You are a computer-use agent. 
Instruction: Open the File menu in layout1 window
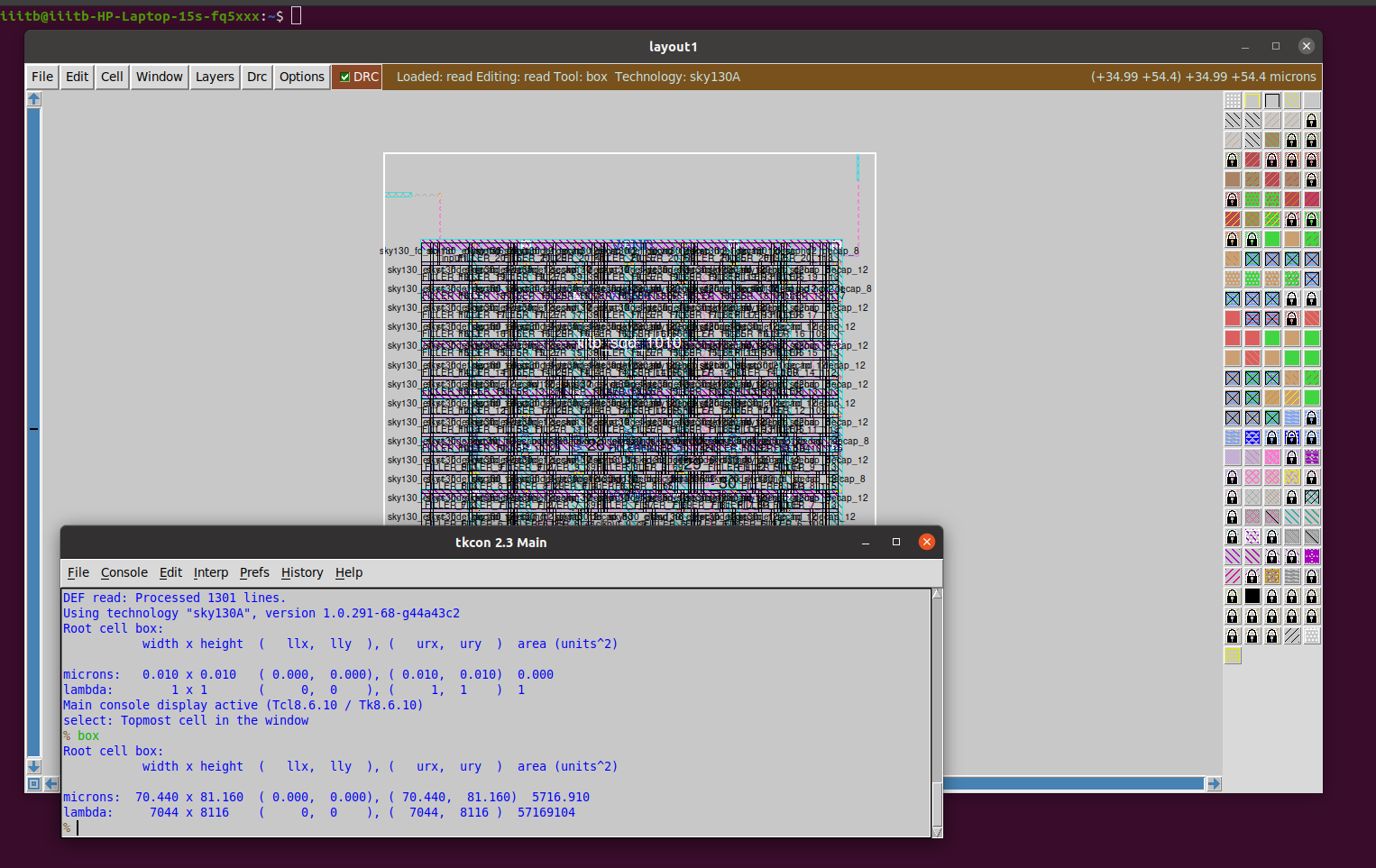[42, 77]
